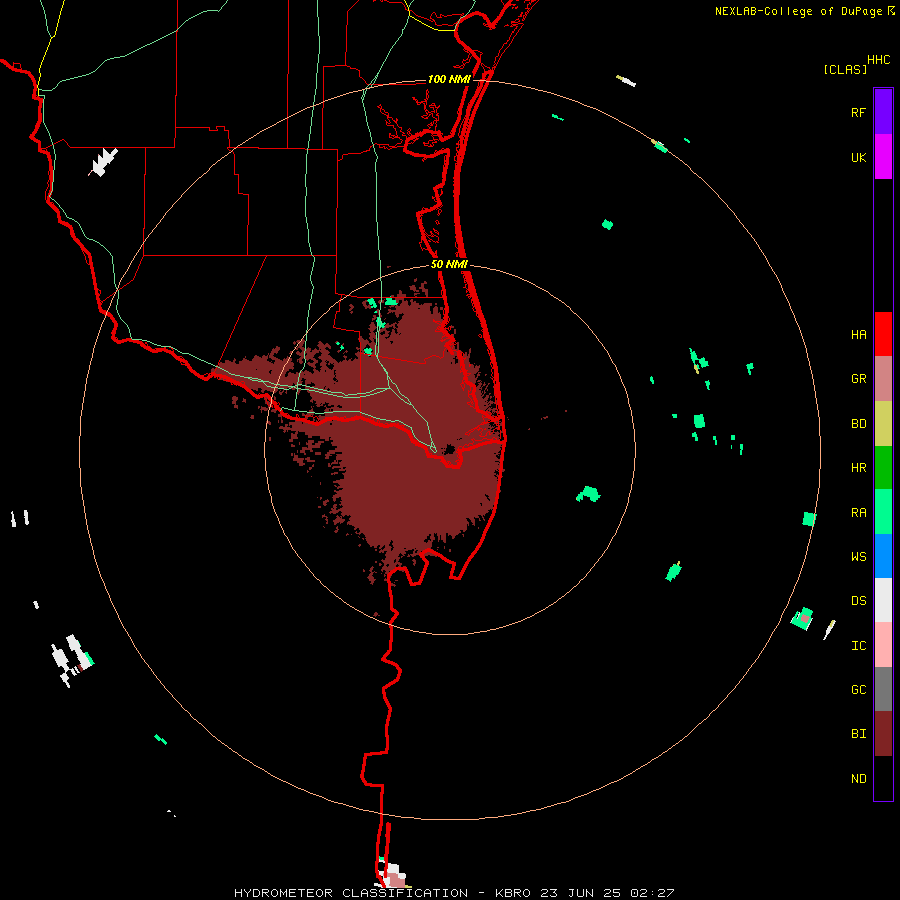Click the RF purple legend swatch

pyautogui.click(x=883, y=112)
